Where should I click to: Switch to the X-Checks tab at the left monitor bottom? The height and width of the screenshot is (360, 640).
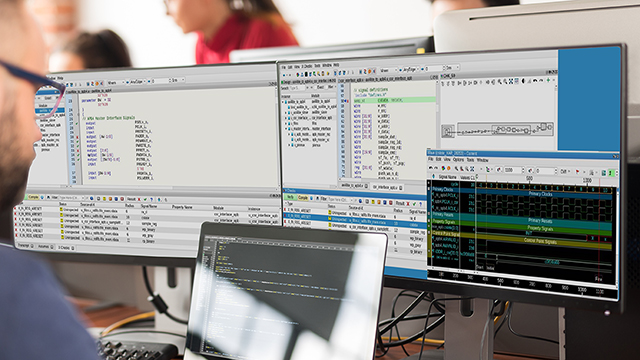(65, 248)
